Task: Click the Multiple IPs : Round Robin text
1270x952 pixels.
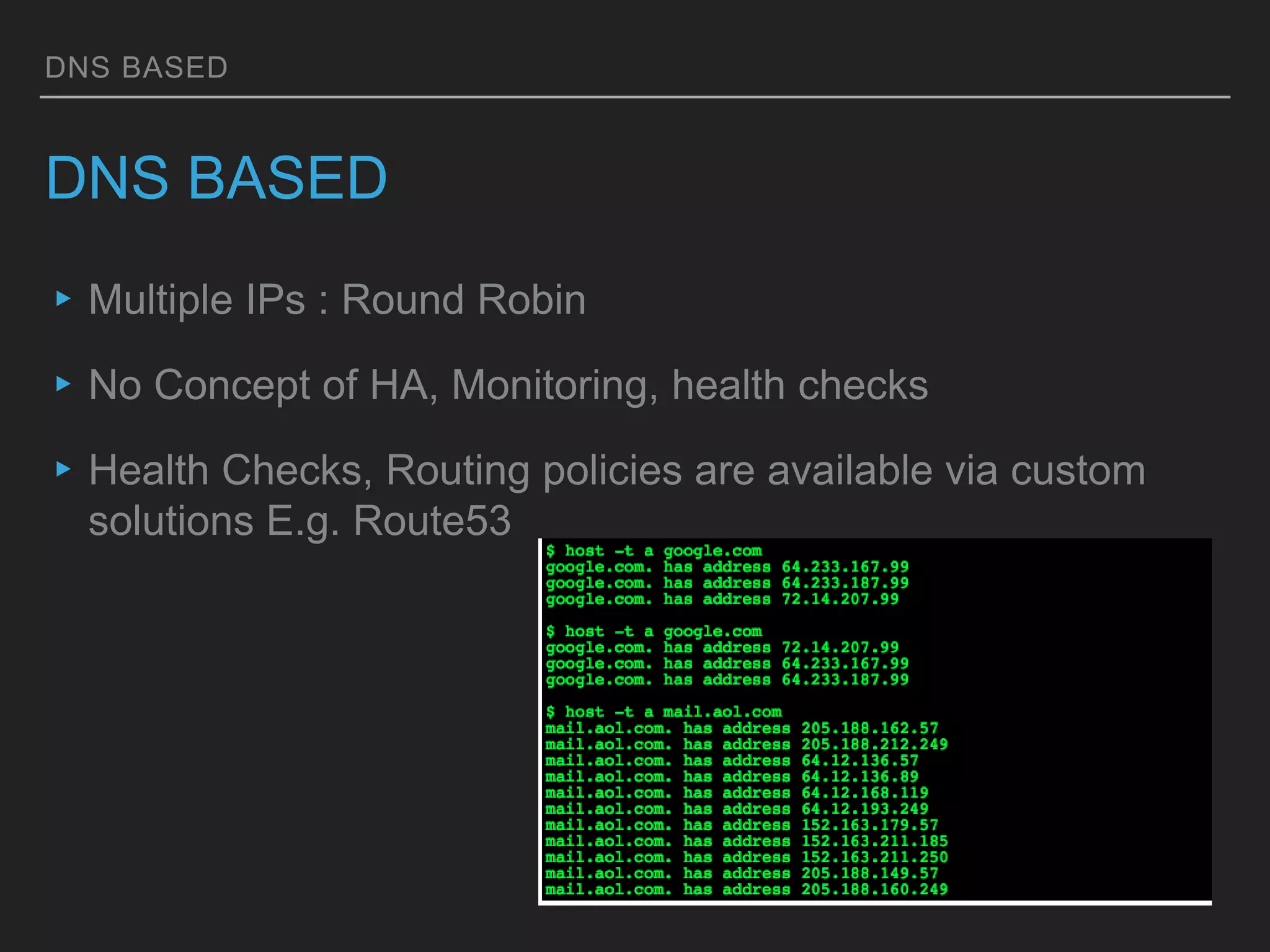Action: pos(337,300)
